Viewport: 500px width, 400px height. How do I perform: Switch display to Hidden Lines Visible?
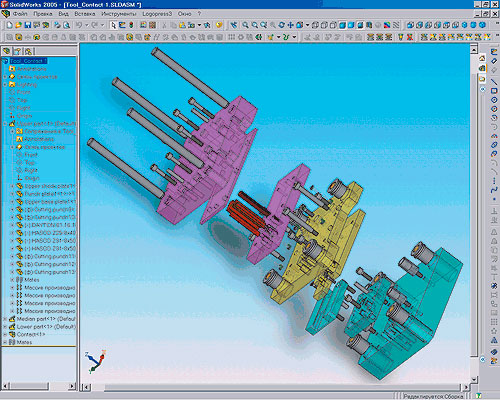click(324, 25)
